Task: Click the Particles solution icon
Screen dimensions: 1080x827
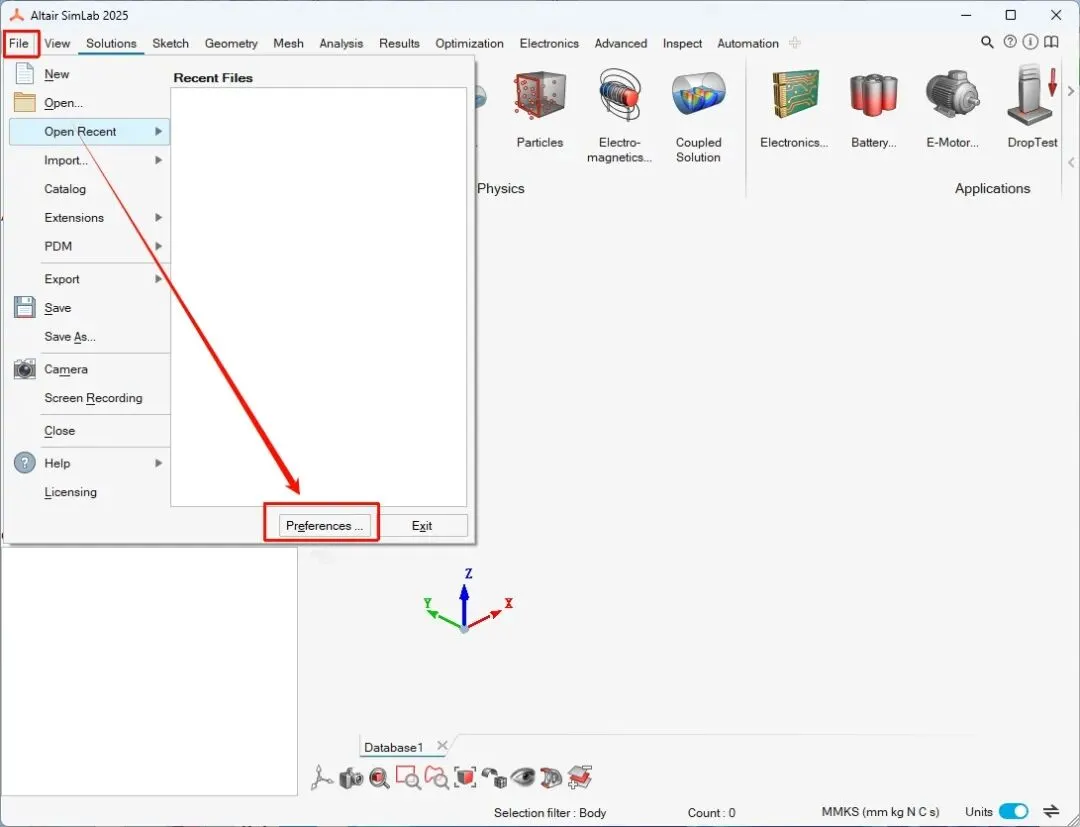Action: pos(539,96)
